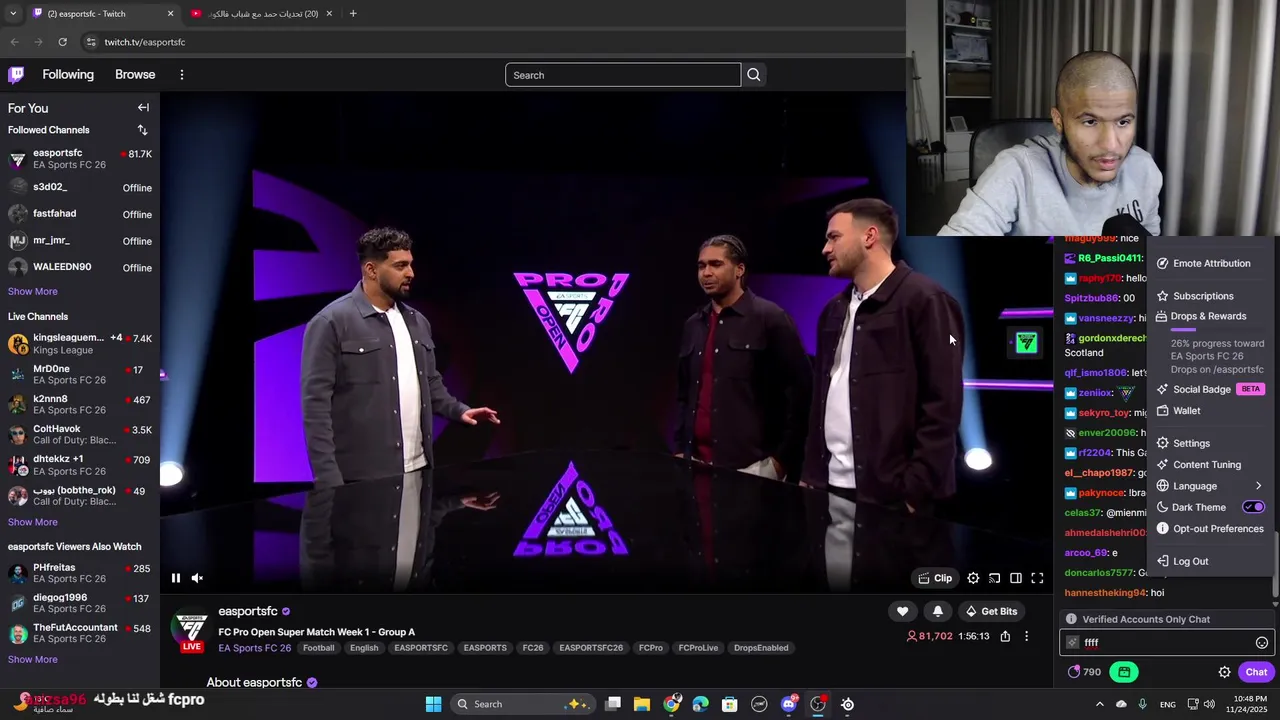Screen dimensions: 1280x720
Task: Show more followed channels
Action: click(x=33, y=292)
